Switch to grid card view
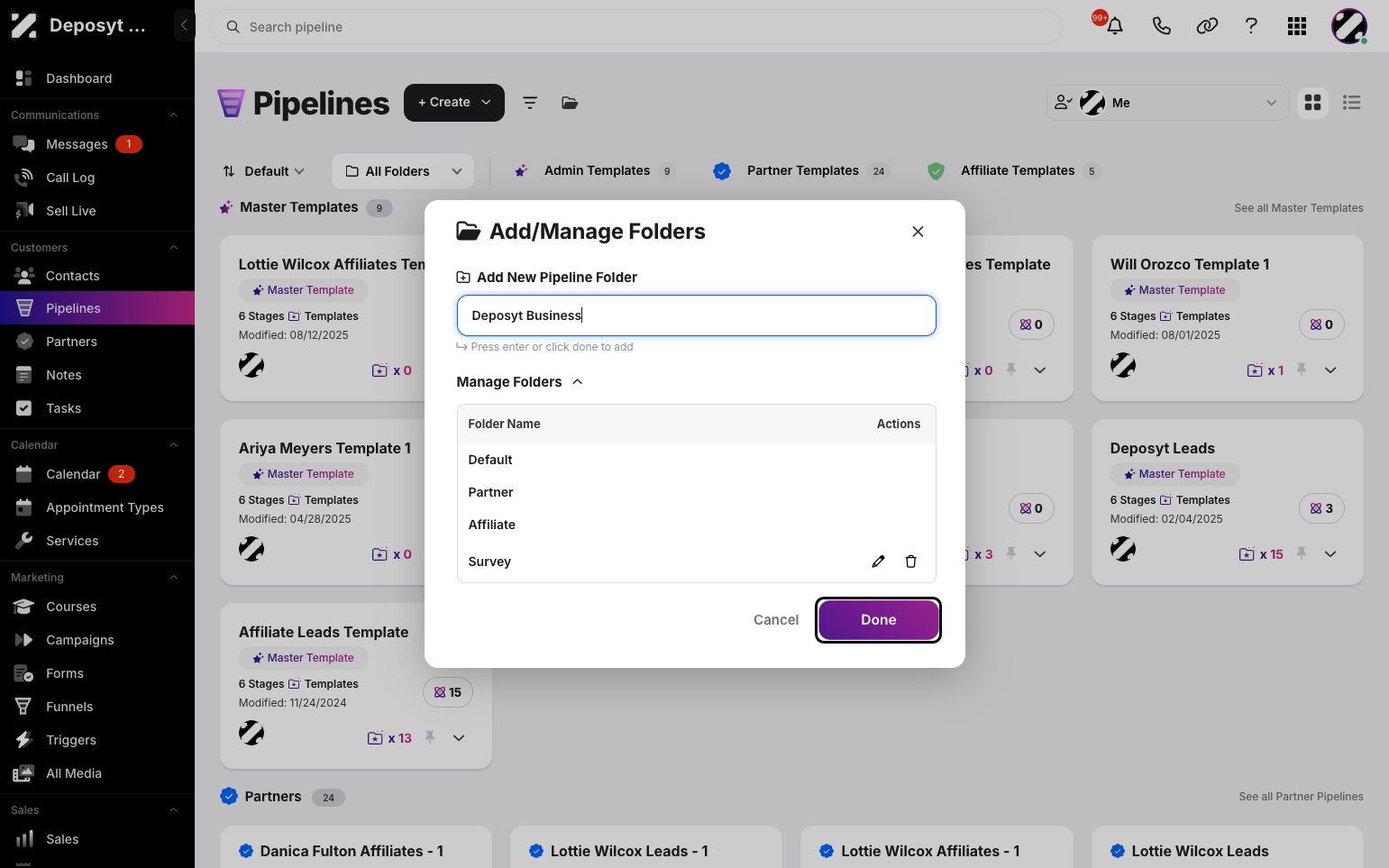Image resolution: width=1389 pixels, height=868 pixels. 1313,103
